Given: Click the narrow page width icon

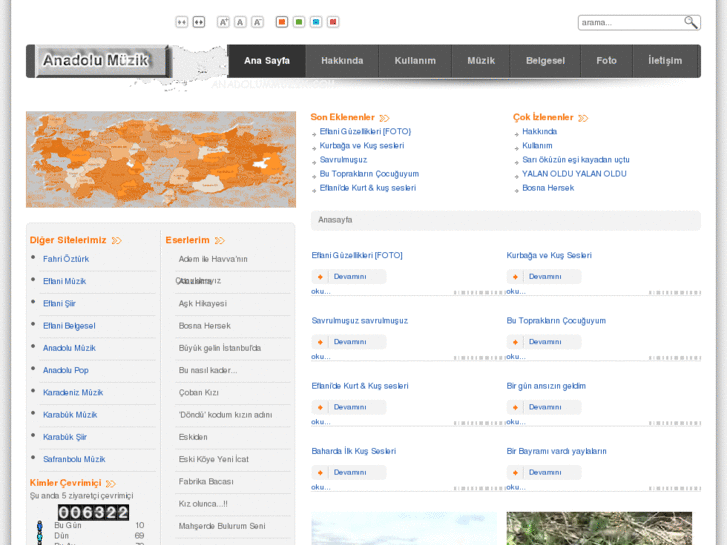Looking at the screenshot, I should (182, 22).
